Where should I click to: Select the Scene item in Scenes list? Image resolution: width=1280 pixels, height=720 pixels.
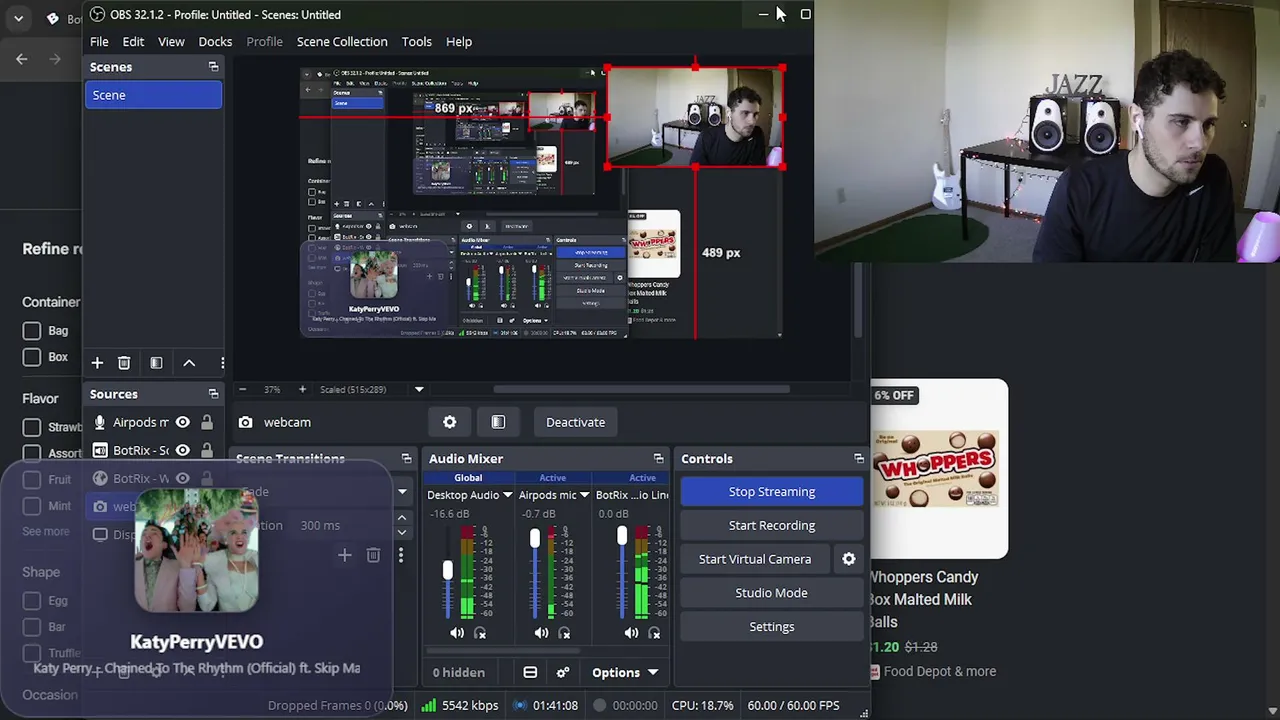pyautogui.click(x=153, y=95)
